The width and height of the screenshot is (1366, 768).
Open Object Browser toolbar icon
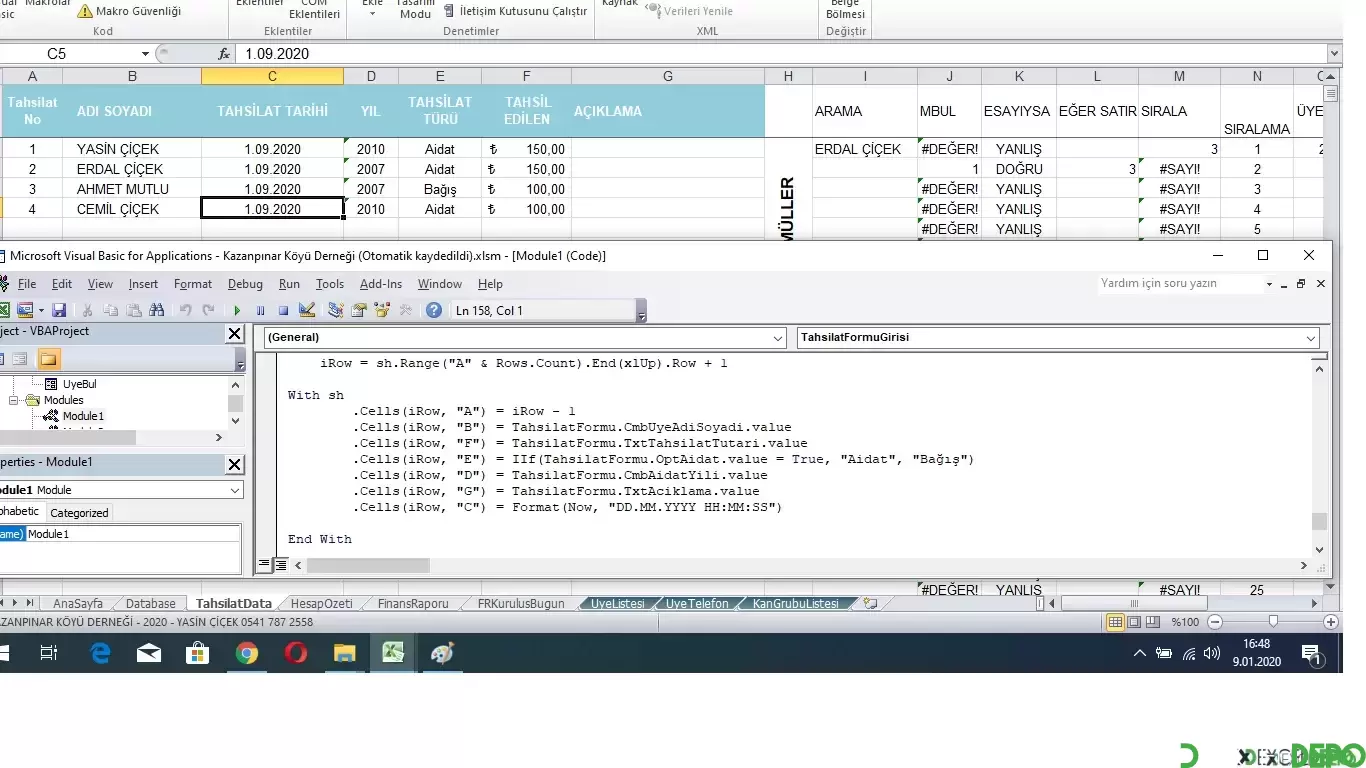click(x=382, y=310)
